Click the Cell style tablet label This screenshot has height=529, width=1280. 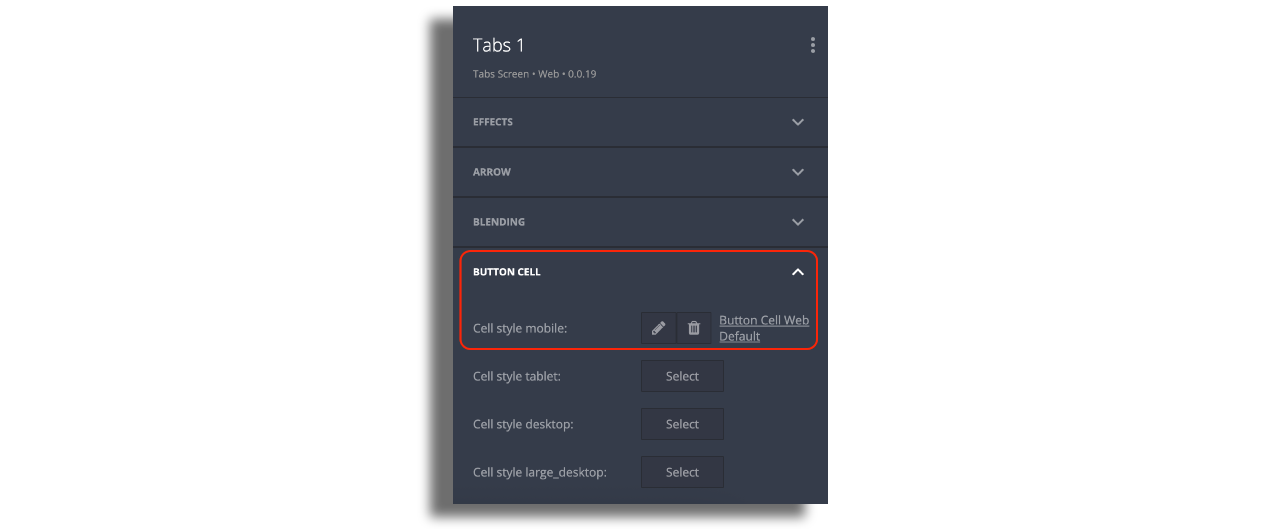517,377
